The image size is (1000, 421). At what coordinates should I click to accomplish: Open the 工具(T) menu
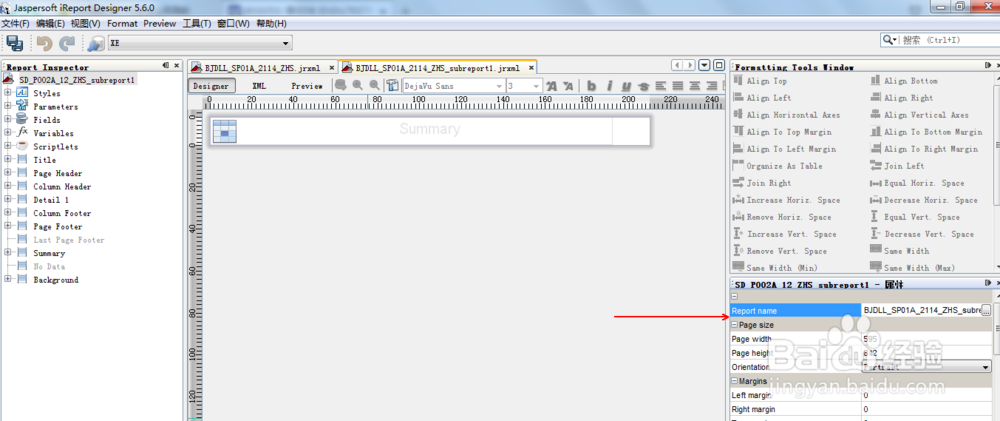coord(197,24)
